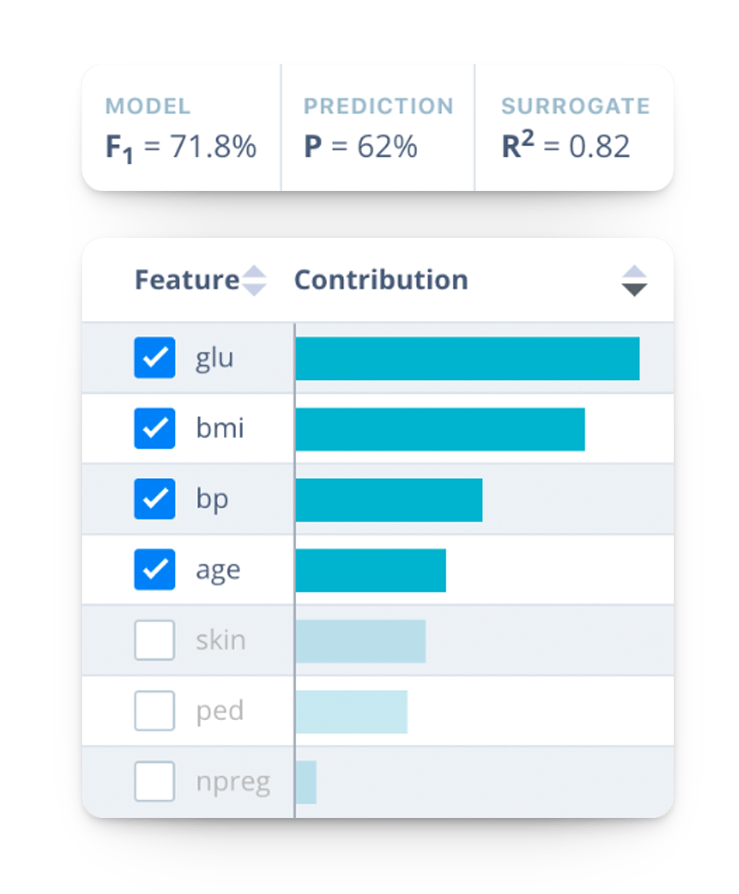Sort by Contribution using its sort arrows
This screenshot has height=894, width=739.
[x=634, y=281]
